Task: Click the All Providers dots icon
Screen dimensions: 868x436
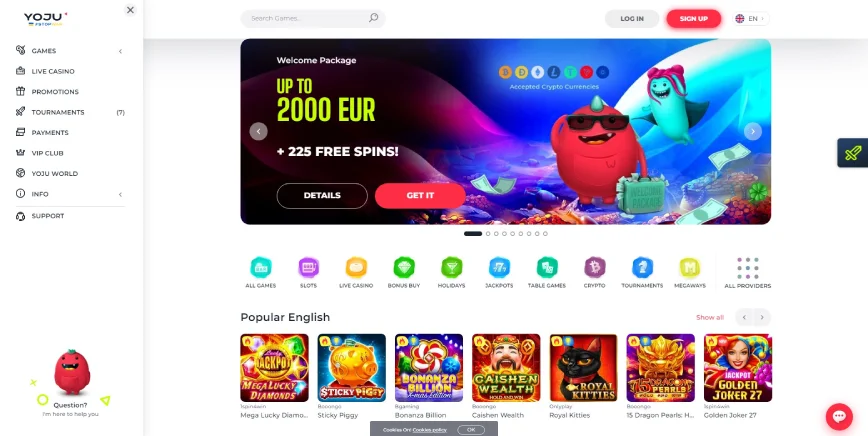Action: pos(747,268)
